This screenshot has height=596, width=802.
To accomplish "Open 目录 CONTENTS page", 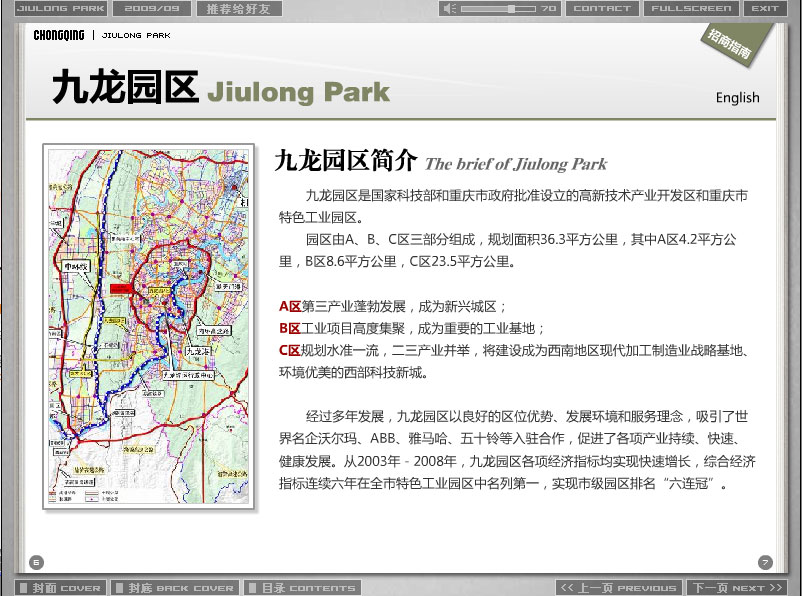I will pyautogui.click(x=301, y=588).
